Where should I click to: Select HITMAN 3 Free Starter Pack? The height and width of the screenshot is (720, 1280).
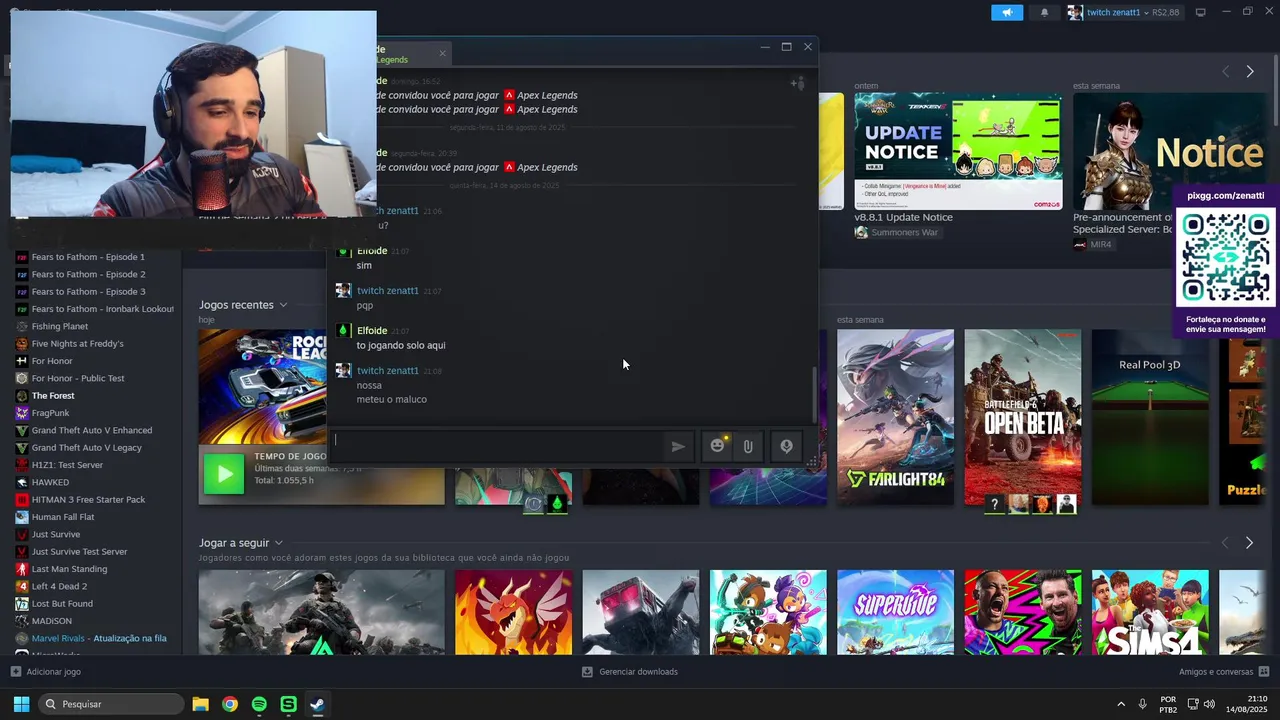coord(88,500)
